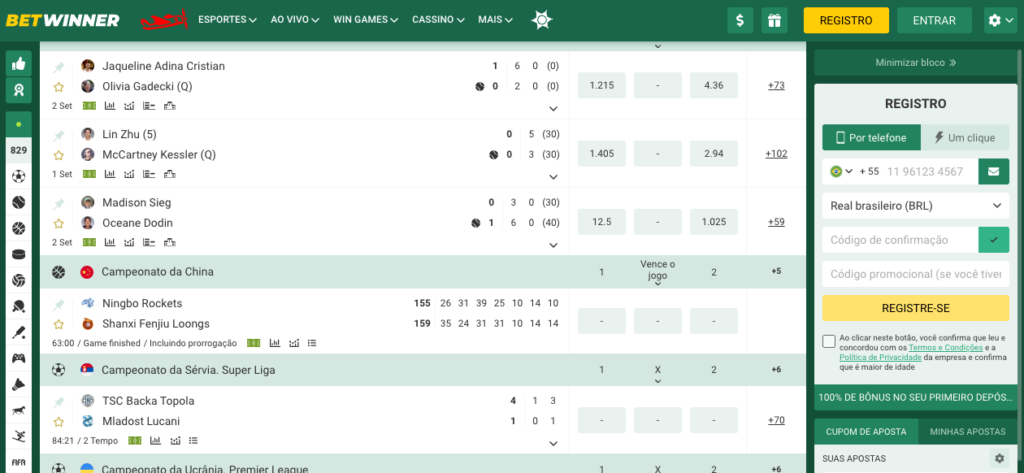Select ice hockey puck sidebar icon
This screenshot has width=1024, height=473.
point(18,254)
